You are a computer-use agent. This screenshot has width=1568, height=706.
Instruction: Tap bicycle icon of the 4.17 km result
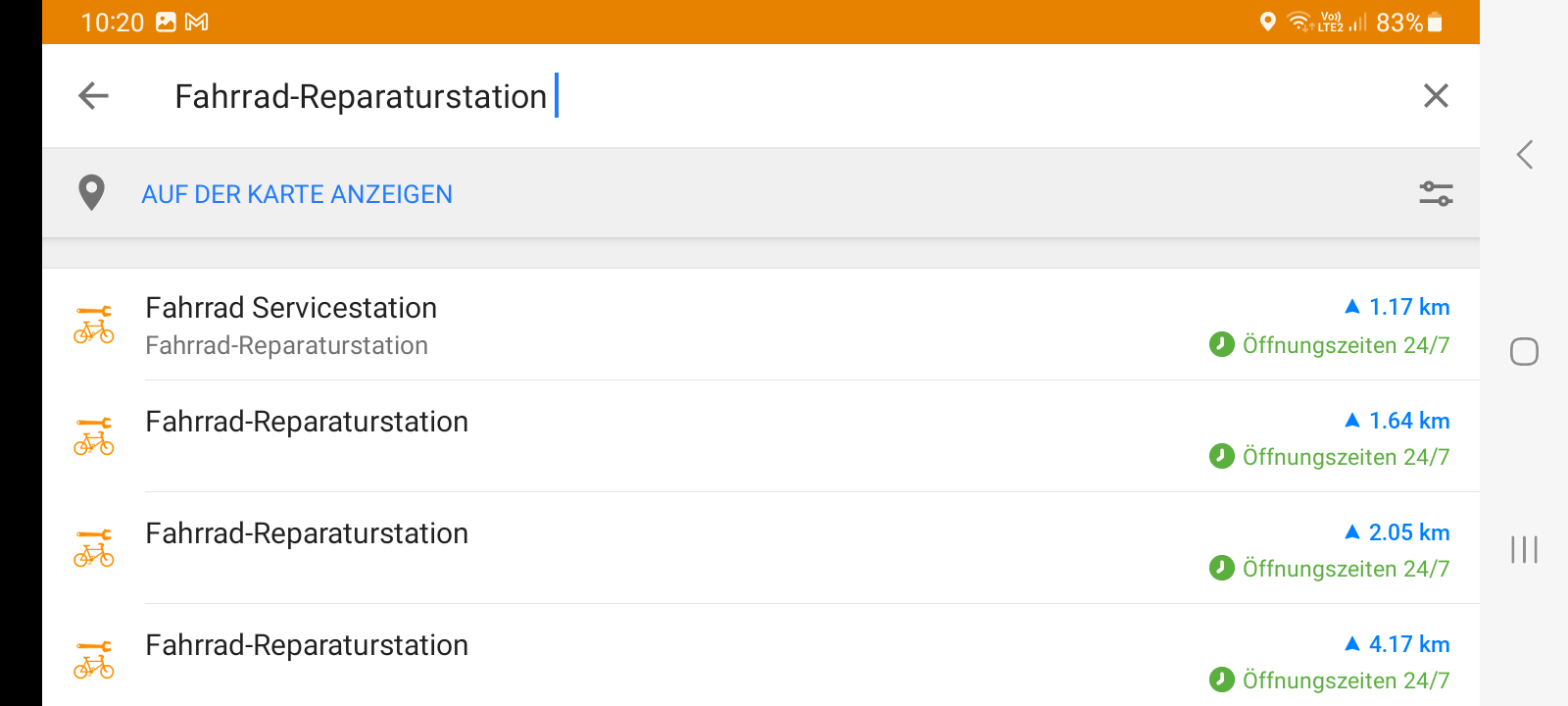(94, 660)
